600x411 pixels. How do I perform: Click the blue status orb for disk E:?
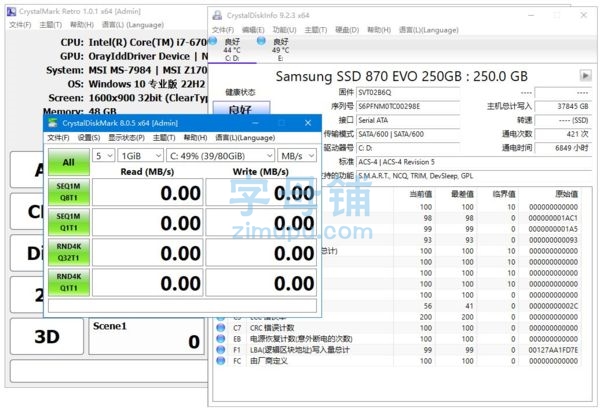261,41
